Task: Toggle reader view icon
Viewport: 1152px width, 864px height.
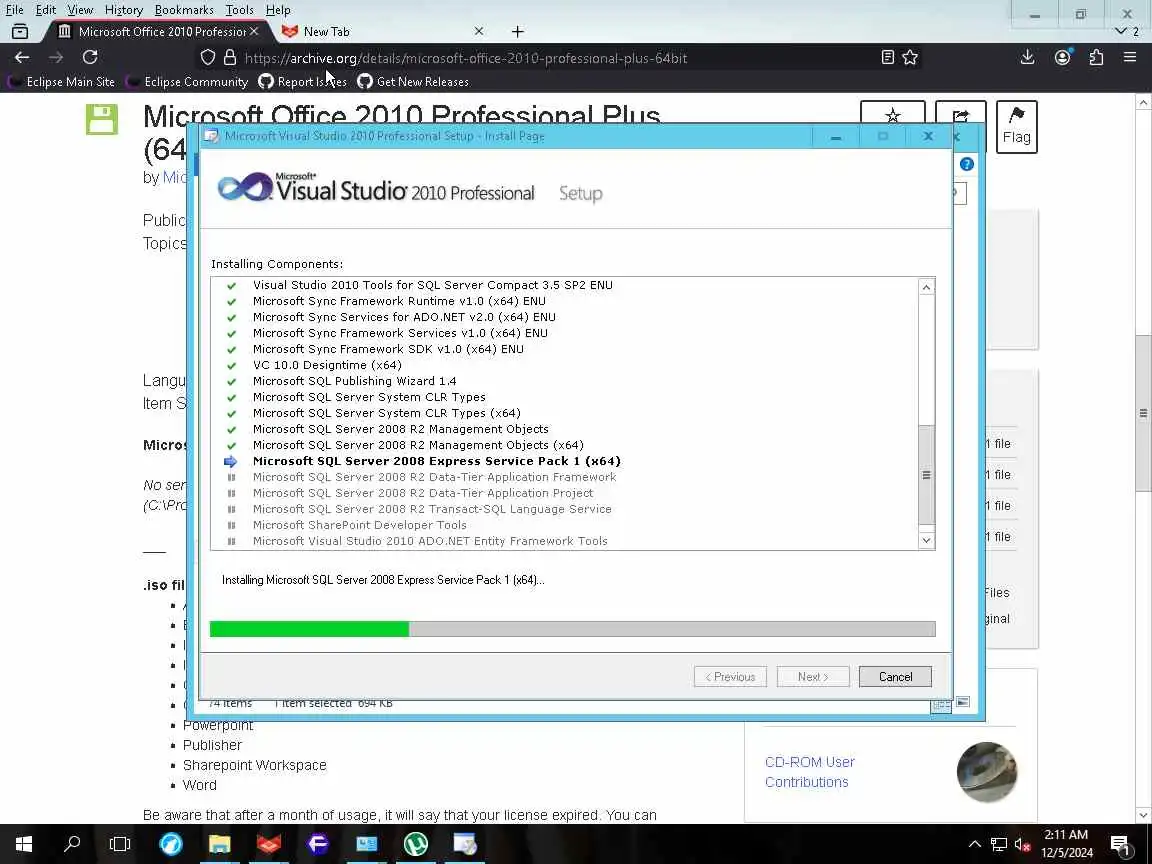Action: (888, 57)
